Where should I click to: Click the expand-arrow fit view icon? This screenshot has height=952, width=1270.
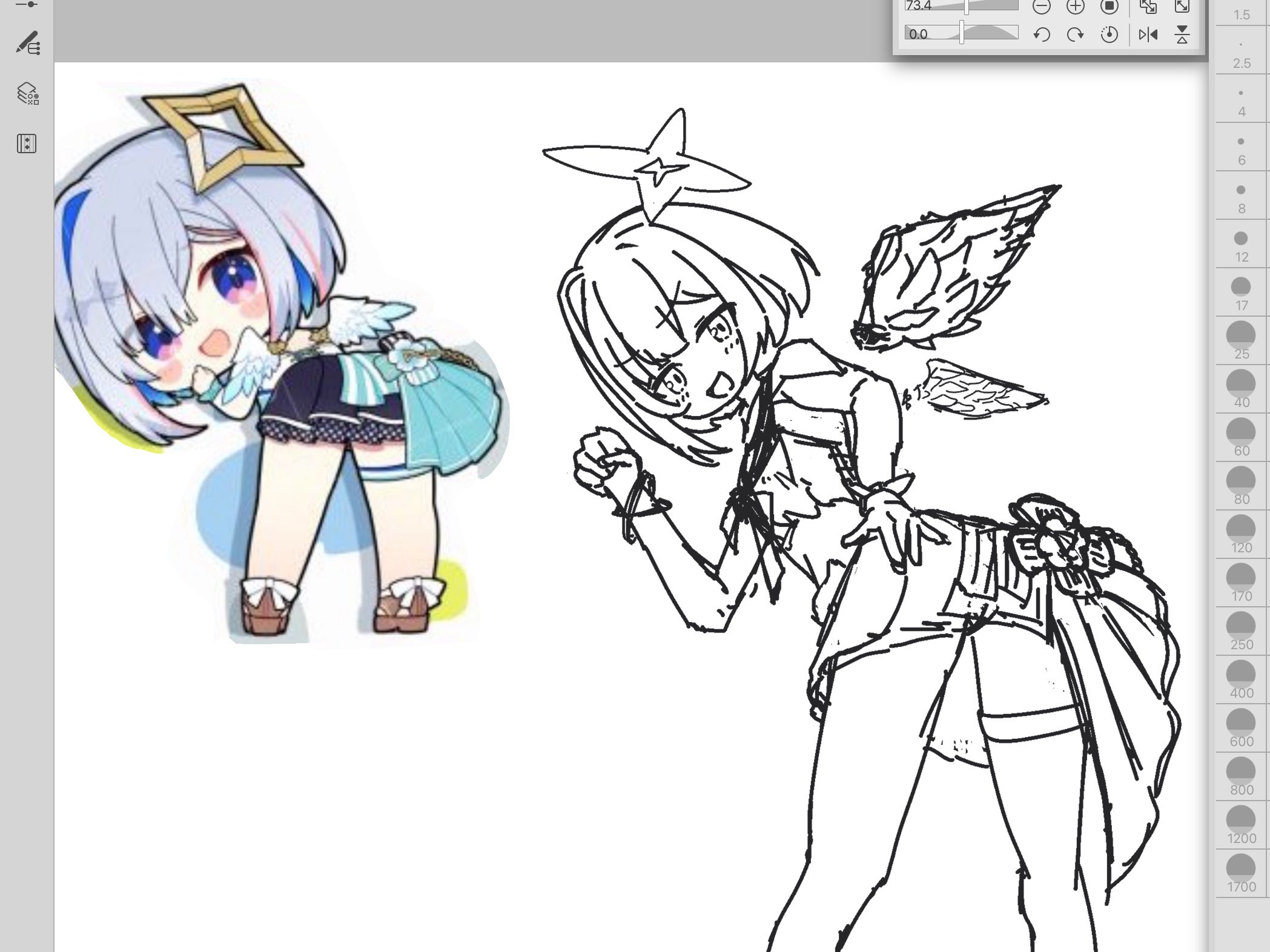click(x=1182, y=7)
